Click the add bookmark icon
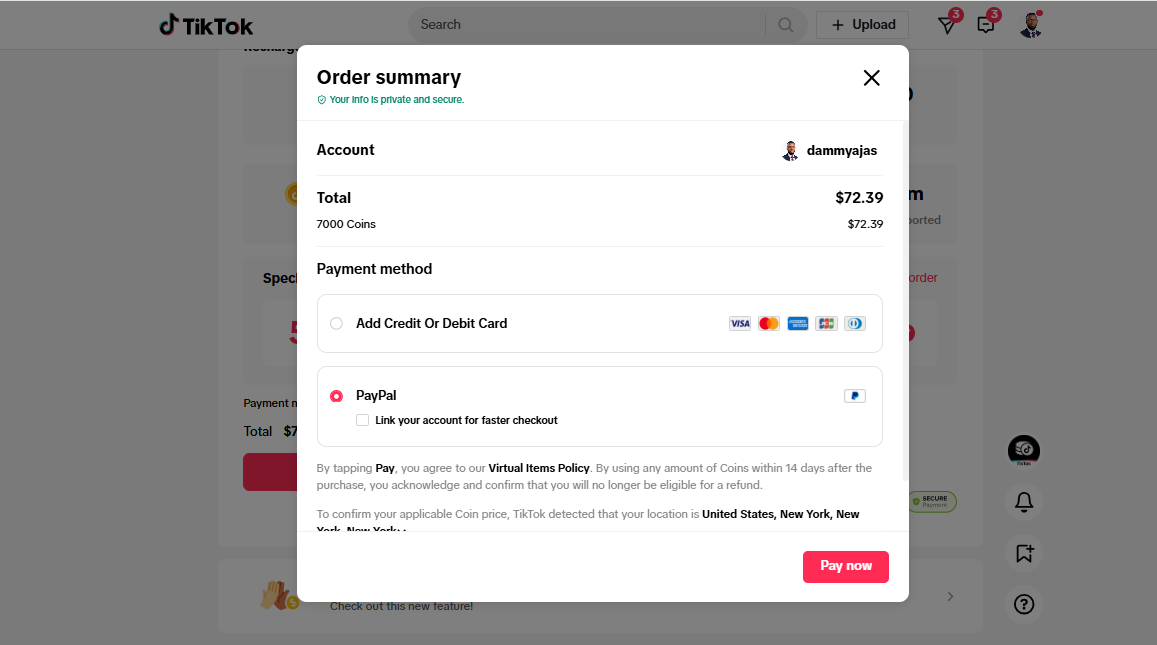The height and width of the screenshot is (645, 1157). [1024, 553]
